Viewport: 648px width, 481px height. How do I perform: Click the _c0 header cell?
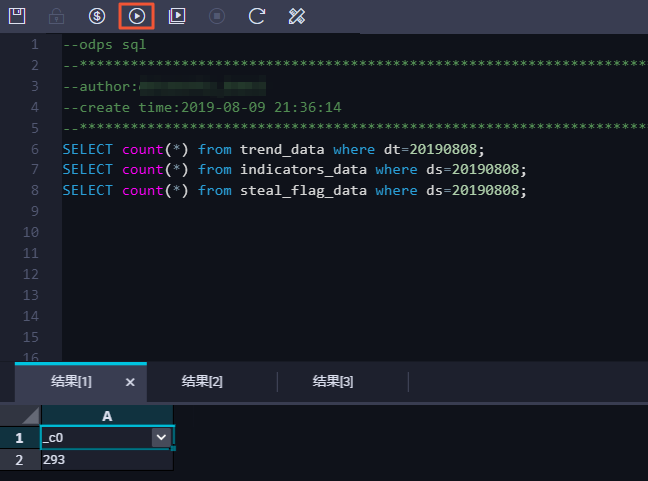107,437
